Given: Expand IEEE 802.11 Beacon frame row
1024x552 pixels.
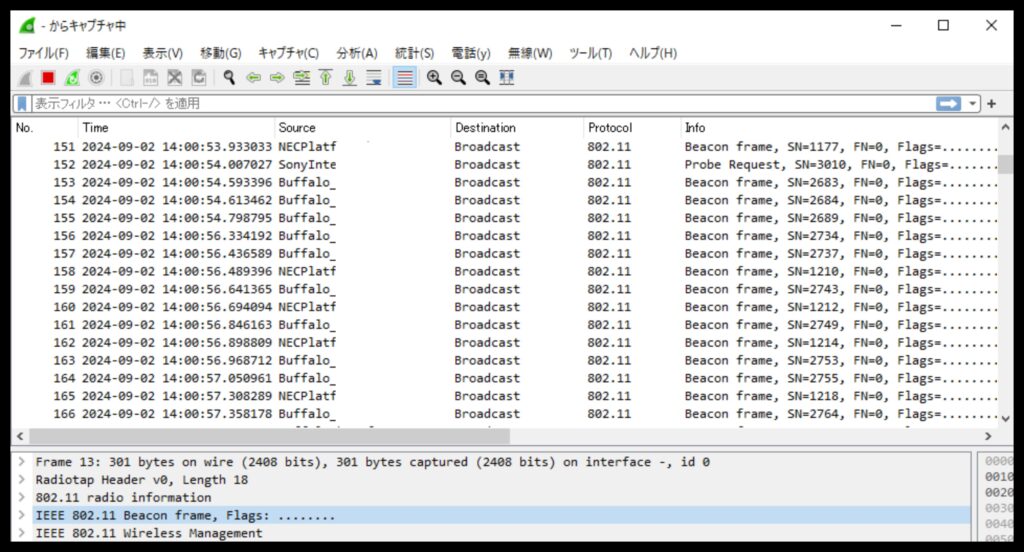Looking at the screenshot, I should (x=22, y=515).
